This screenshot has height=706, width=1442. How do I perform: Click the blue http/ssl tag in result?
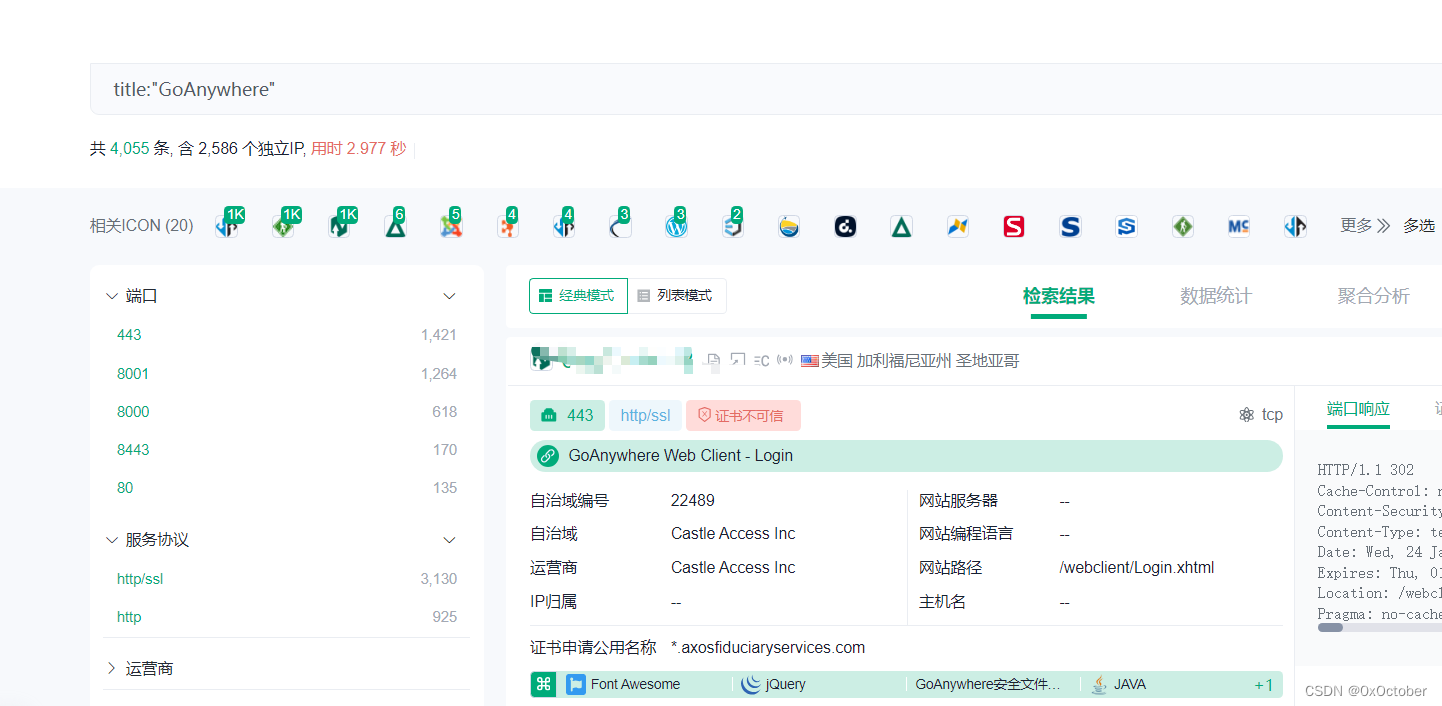click(646, 415)
